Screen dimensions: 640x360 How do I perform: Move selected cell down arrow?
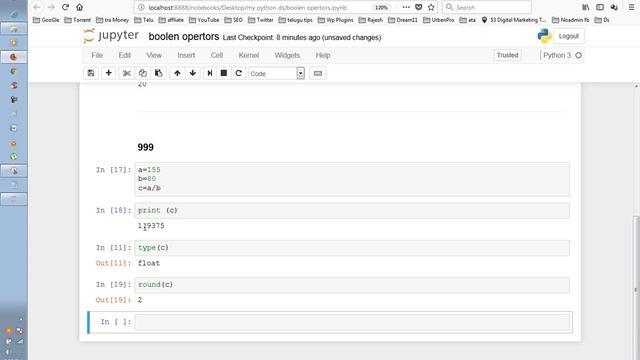193,73
